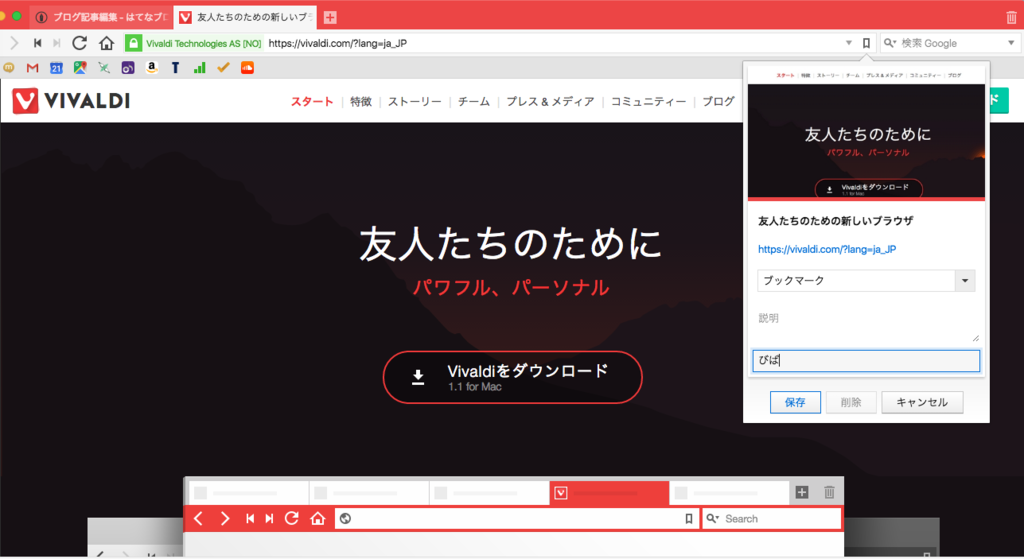
Task: Open the 特徴 menu item
Action: point(360,102)
